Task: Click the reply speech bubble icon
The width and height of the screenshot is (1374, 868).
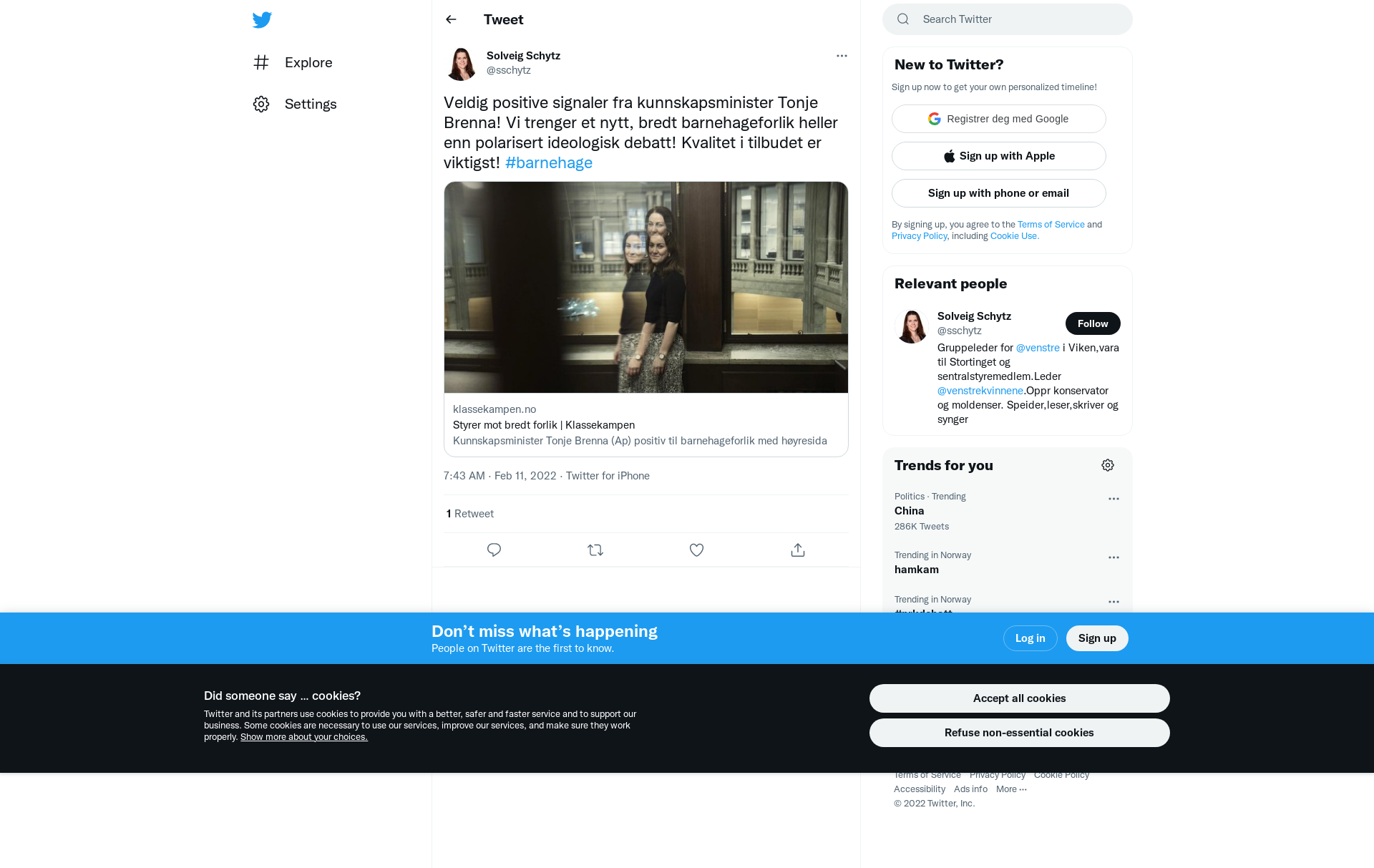Action: (494, 550)
